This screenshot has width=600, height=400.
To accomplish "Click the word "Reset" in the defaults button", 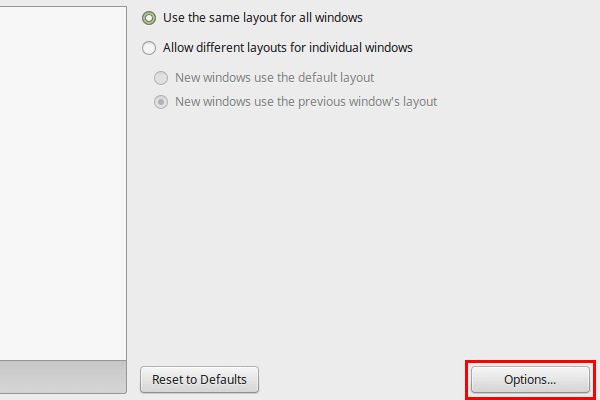I will coord(167,380).
